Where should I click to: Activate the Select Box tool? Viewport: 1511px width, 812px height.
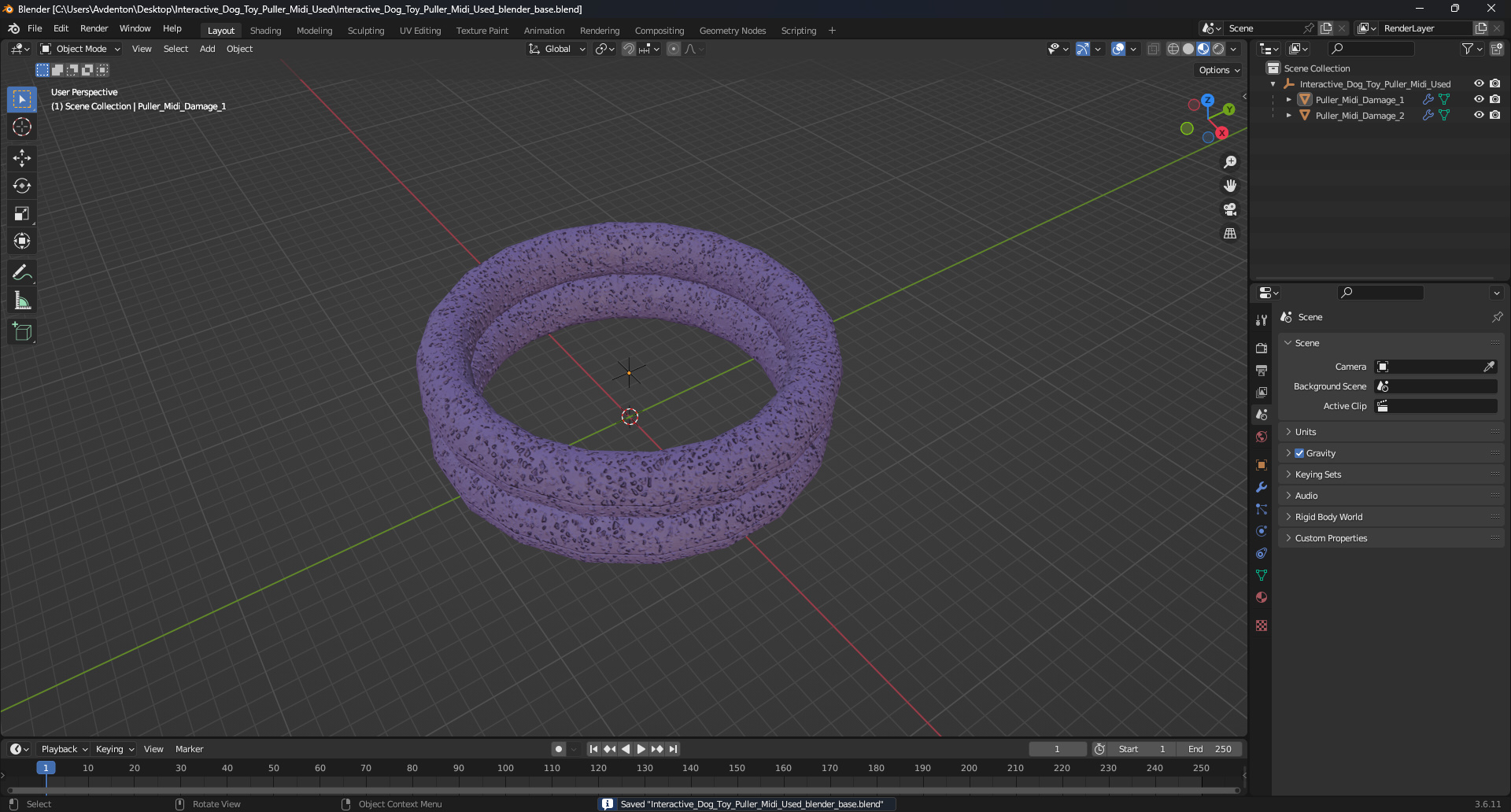(22, 99)
